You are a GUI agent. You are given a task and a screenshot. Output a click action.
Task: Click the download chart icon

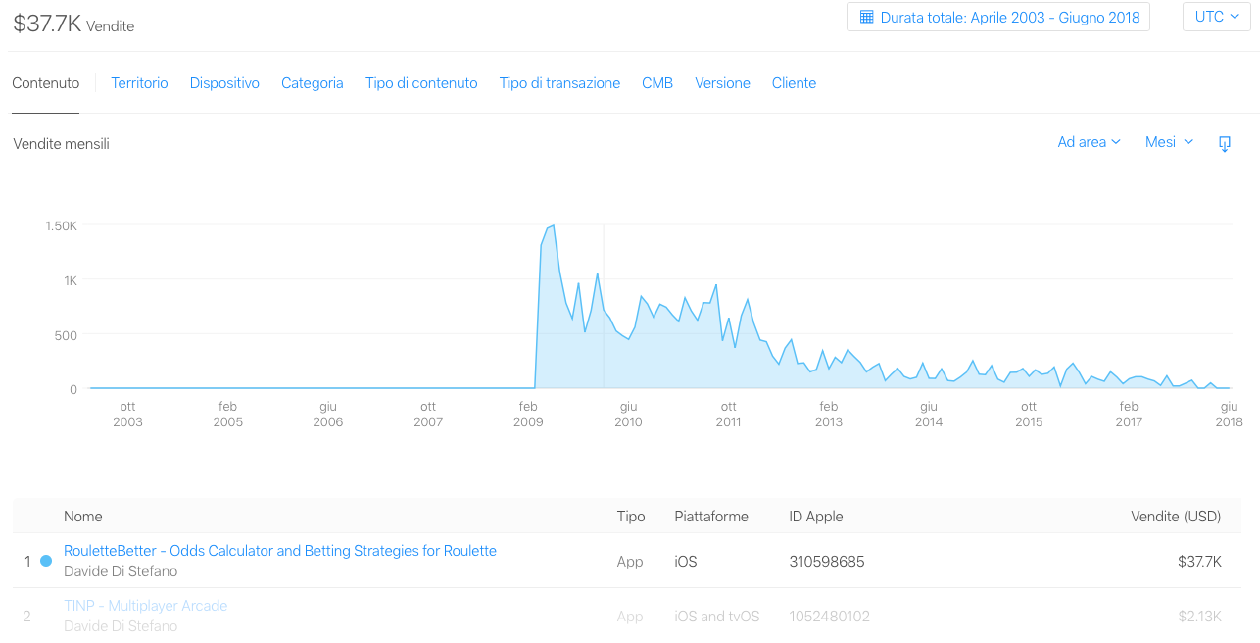(x=1225, y=143)
